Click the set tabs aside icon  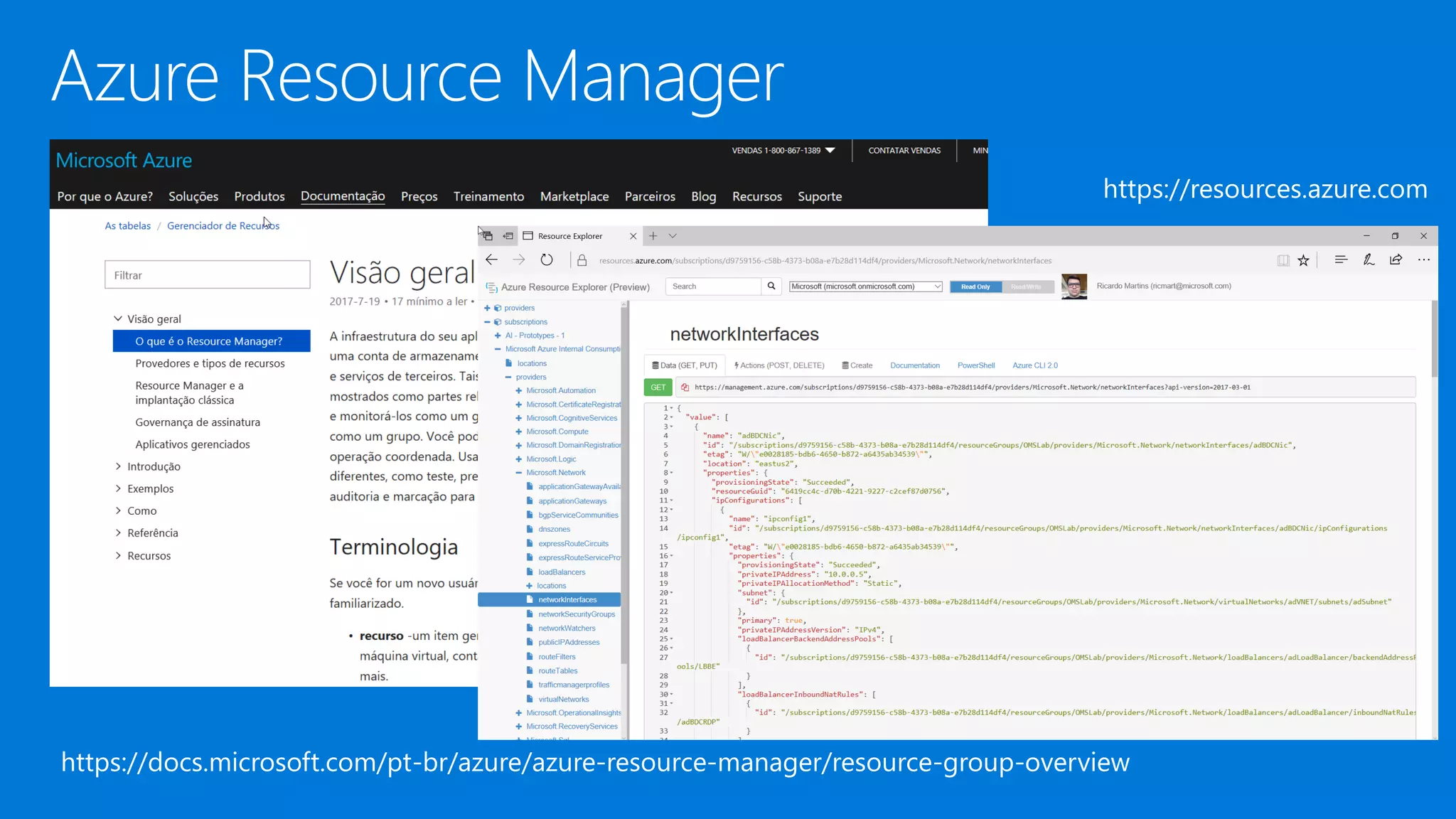[508, 236]
